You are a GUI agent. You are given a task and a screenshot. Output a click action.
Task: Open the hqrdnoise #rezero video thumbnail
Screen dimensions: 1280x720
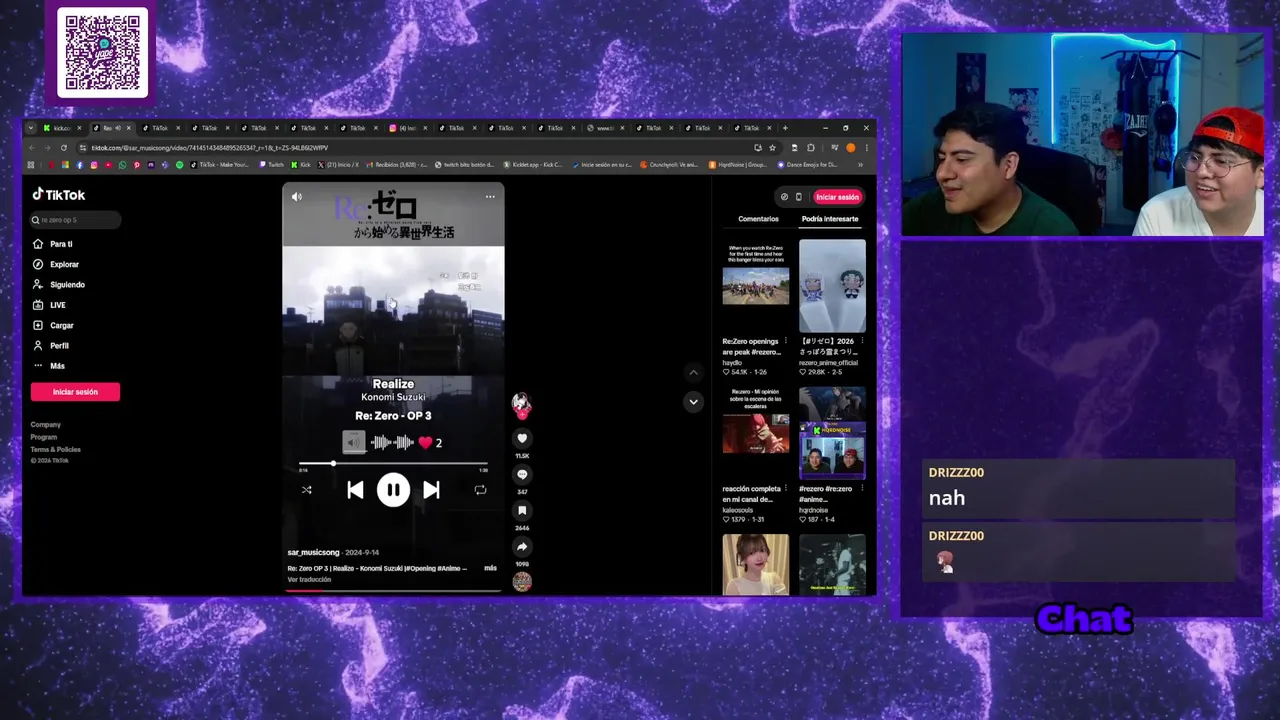(832, 434)
